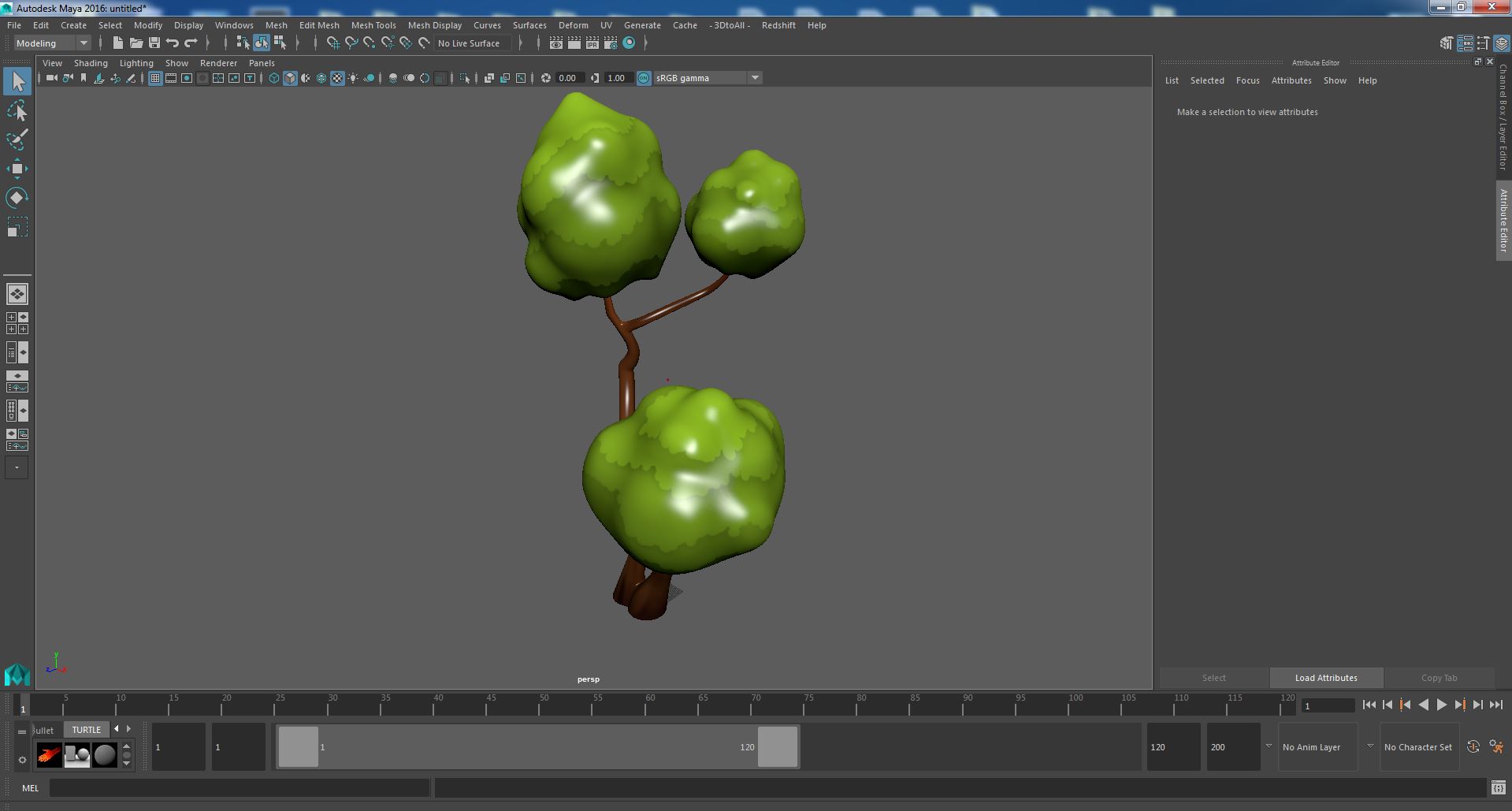
Task: Toggle wireframe shading in viewport
Action: [274, 78]
